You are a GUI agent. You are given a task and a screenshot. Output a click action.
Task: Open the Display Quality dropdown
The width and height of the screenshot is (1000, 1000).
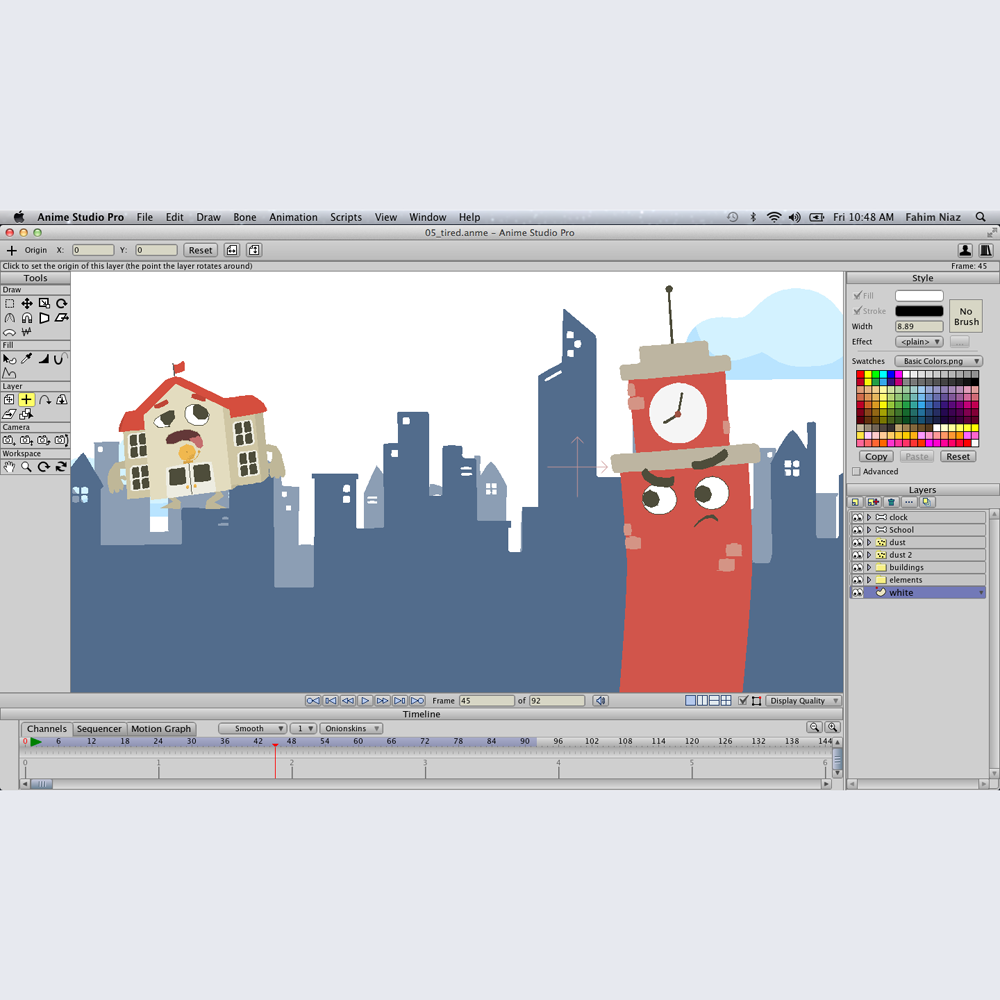point(804,700)
